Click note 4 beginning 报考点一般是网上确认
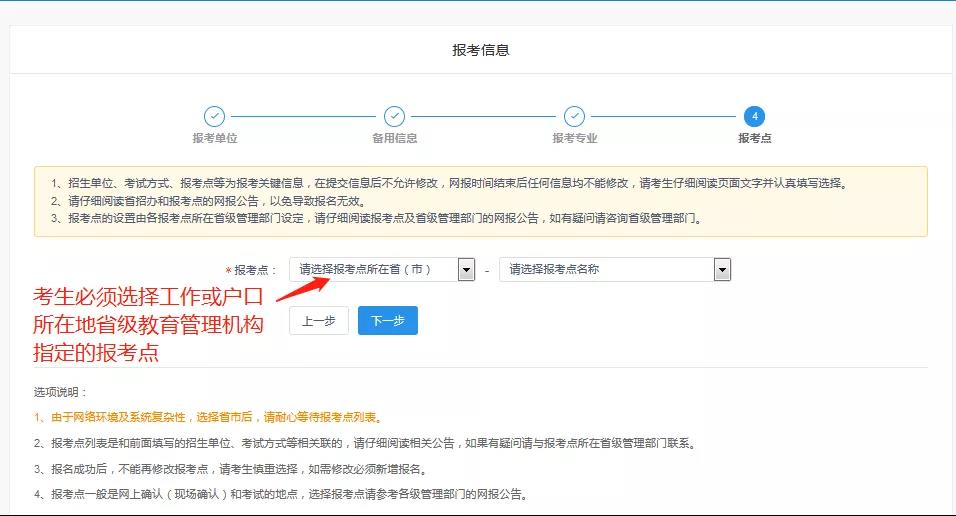956x516 pixels. 281,494
